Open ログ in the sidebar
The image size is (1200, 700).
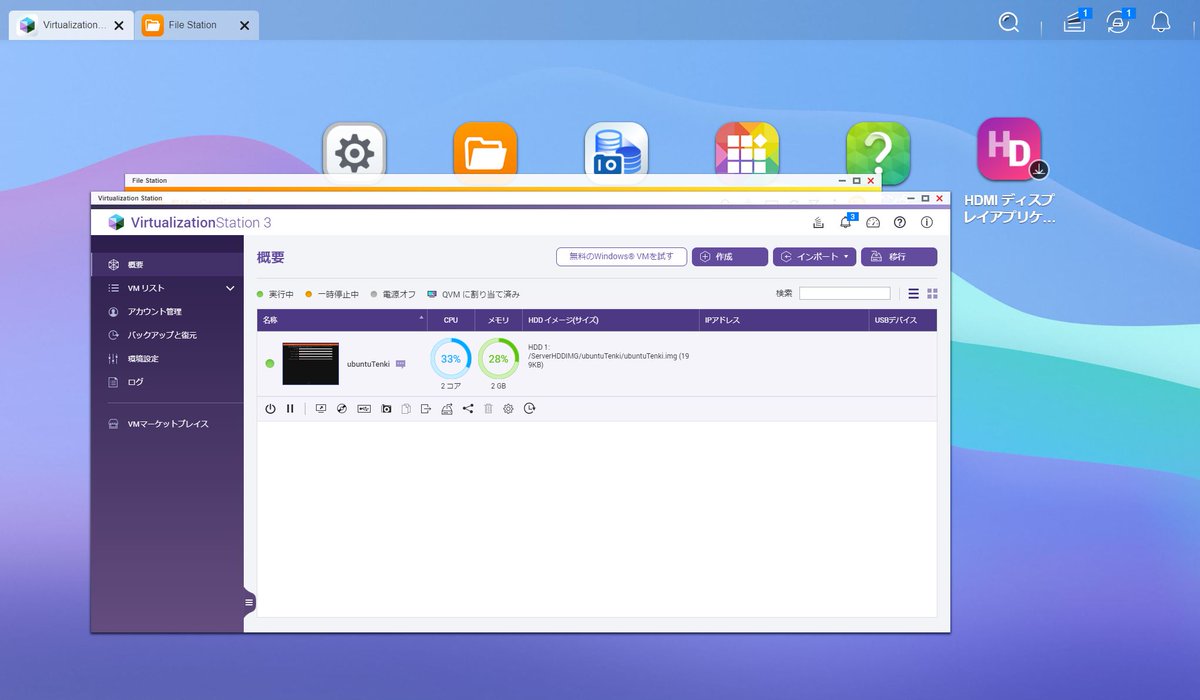167,382
